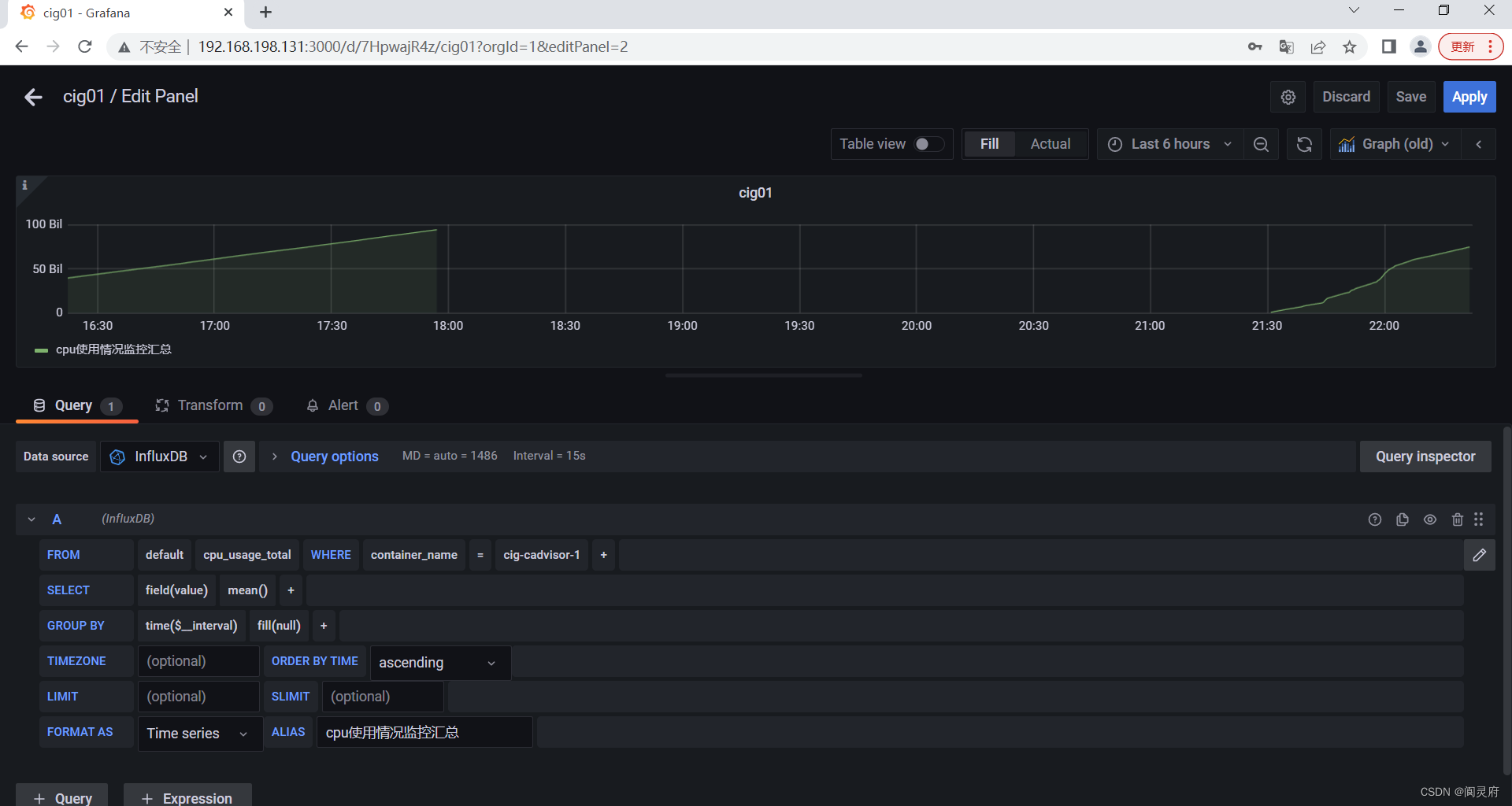Screen dimensions: 1512x806
Task: Grab query A drag handle dots
Action: click(1479, 519)
